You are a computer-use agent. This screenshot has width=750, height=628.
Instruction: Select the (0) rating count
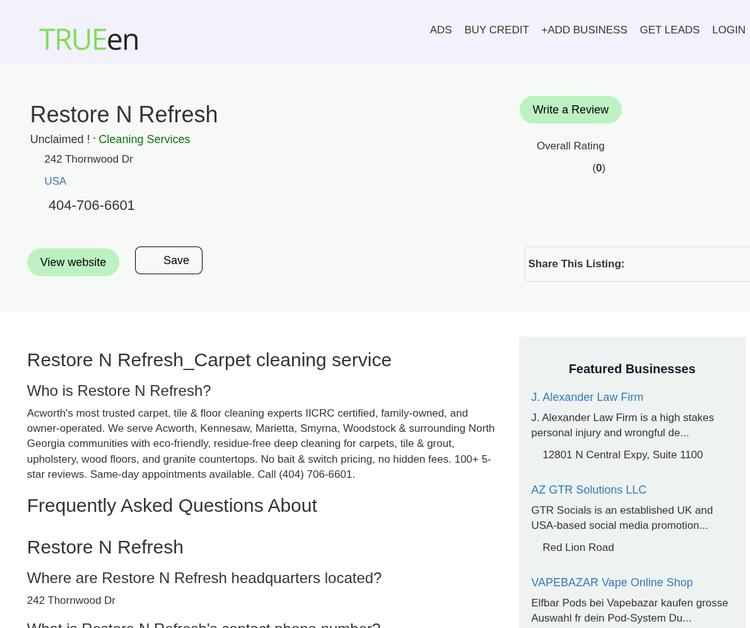[598, 168]
